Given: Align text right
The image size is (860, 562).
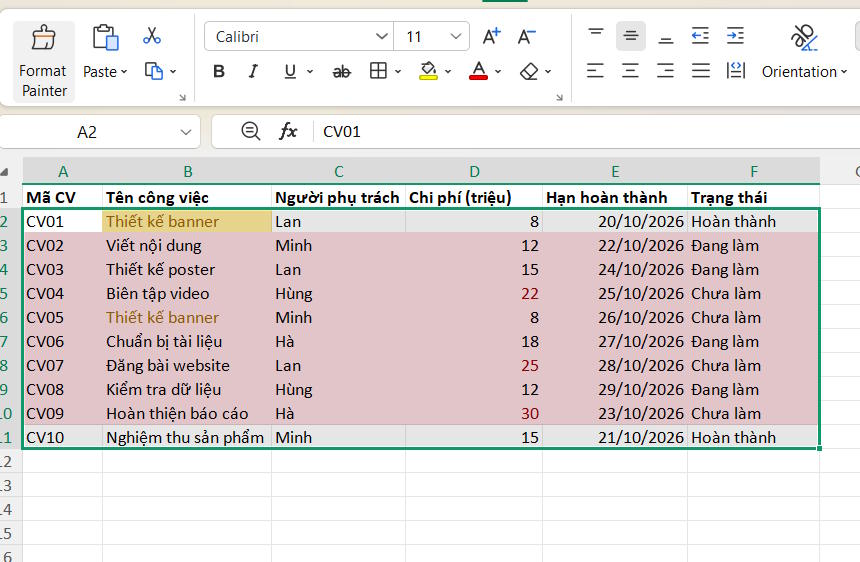Looking at the screenshot, I should click(666, 71).
